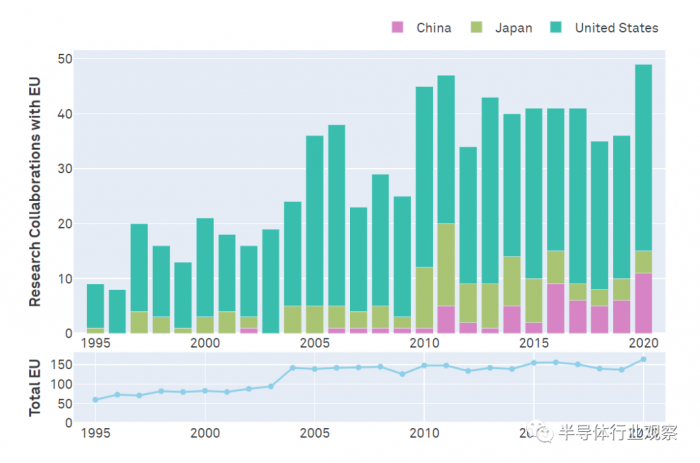Screen dimensions: 700x463
Task: Click the China pink legend swatch
Action: tap(398, 28)
